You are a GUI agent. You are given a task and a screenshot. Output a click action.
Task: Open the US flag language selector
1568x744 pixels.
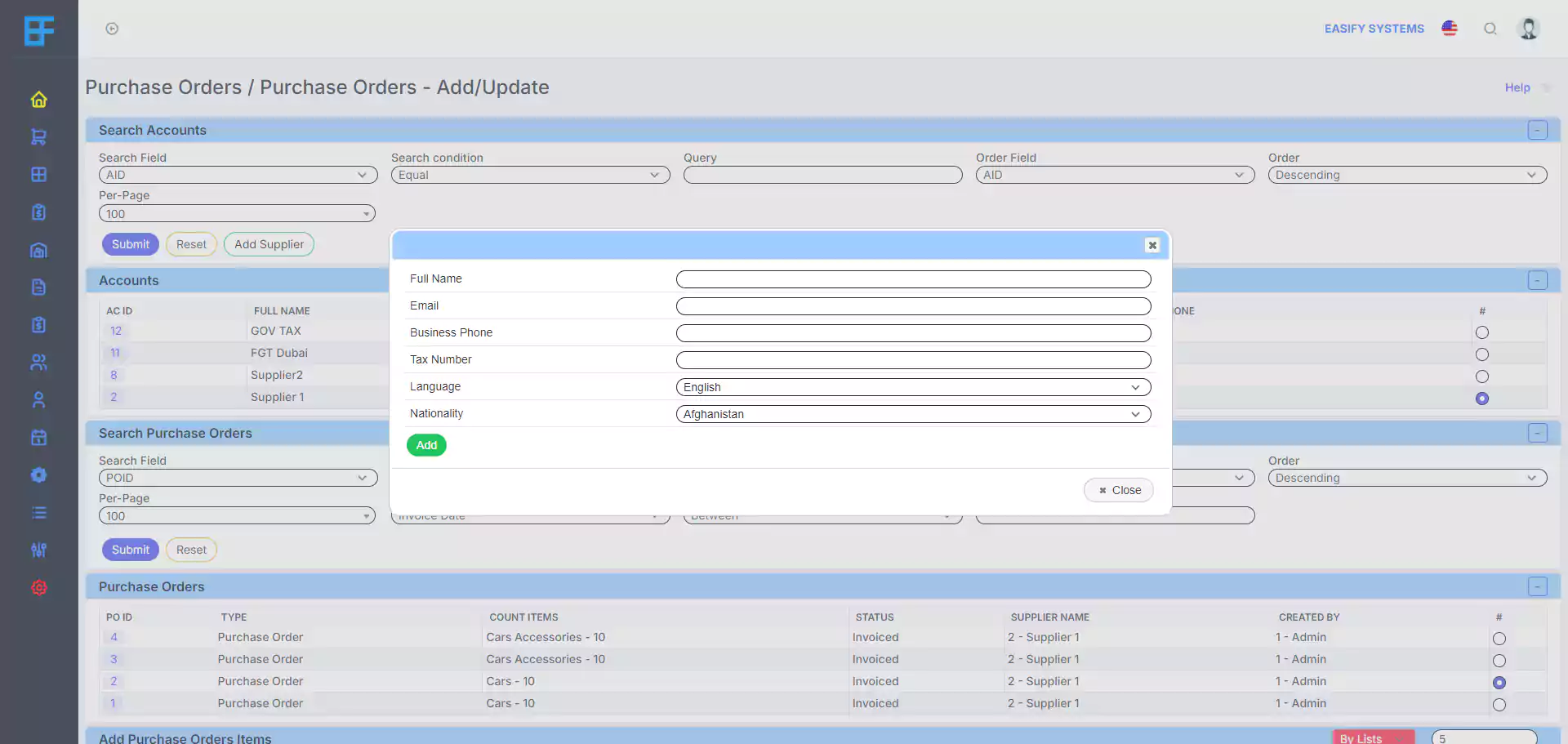1450,29
